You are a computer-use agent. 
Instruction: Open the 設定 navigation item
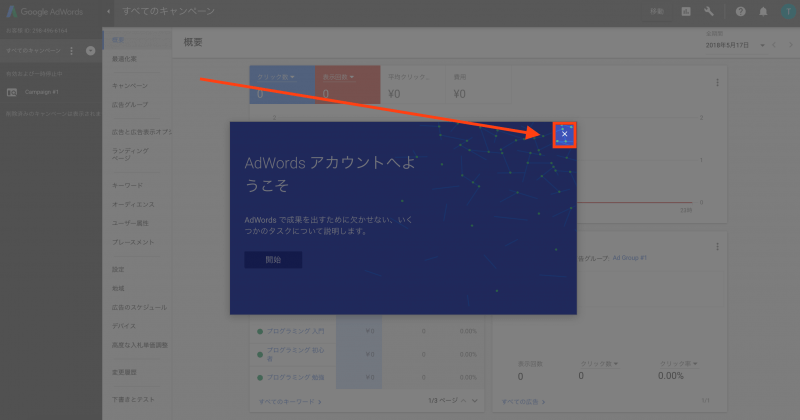coord(118,269)
